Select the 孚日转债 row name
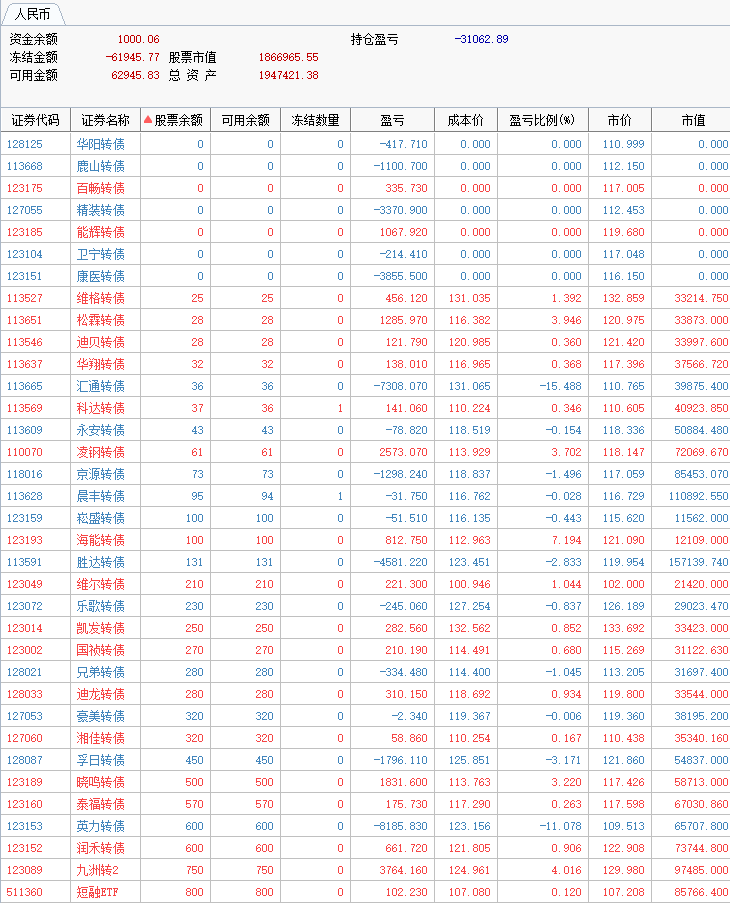This screenshot has height=903, width=730. click(101, 760)
